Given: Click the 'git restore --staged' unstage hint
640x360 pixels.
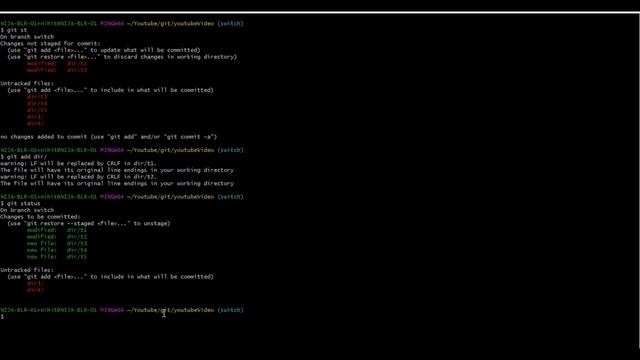Looking at the screenshot, I should (x=89, y=223).
